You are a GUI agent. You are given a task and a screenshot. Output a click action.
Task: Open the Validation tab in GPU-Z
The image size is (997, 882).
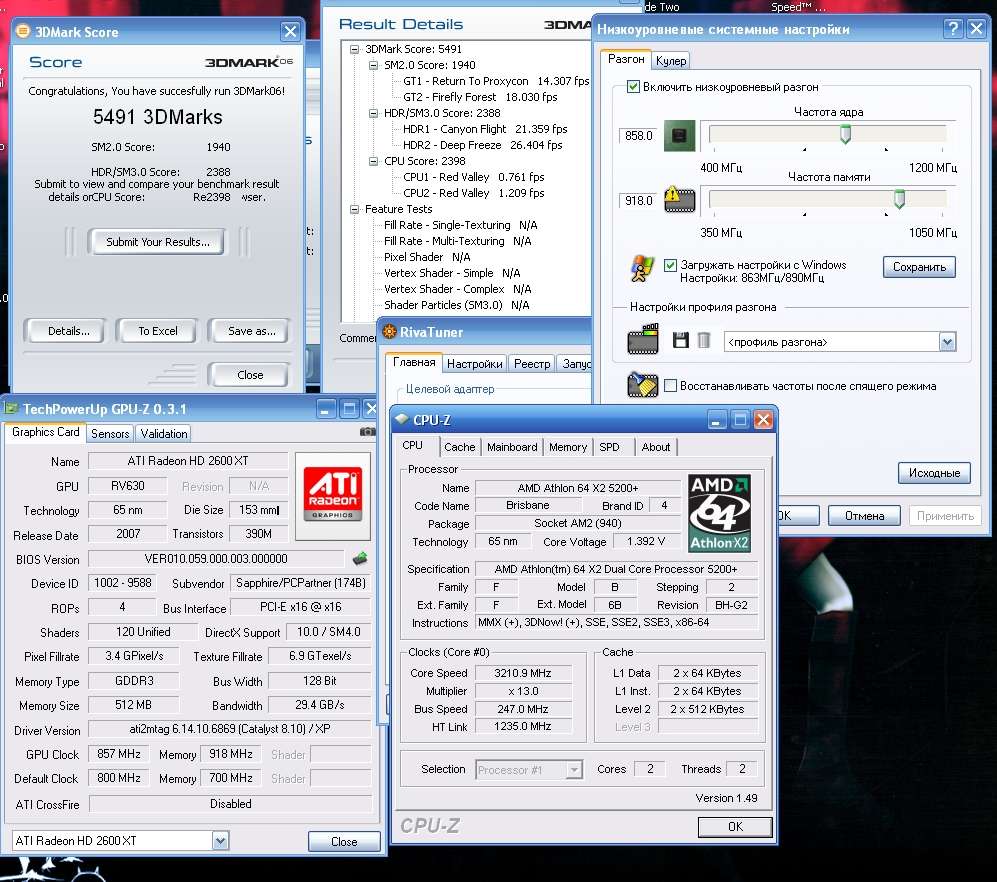(164, 434)
